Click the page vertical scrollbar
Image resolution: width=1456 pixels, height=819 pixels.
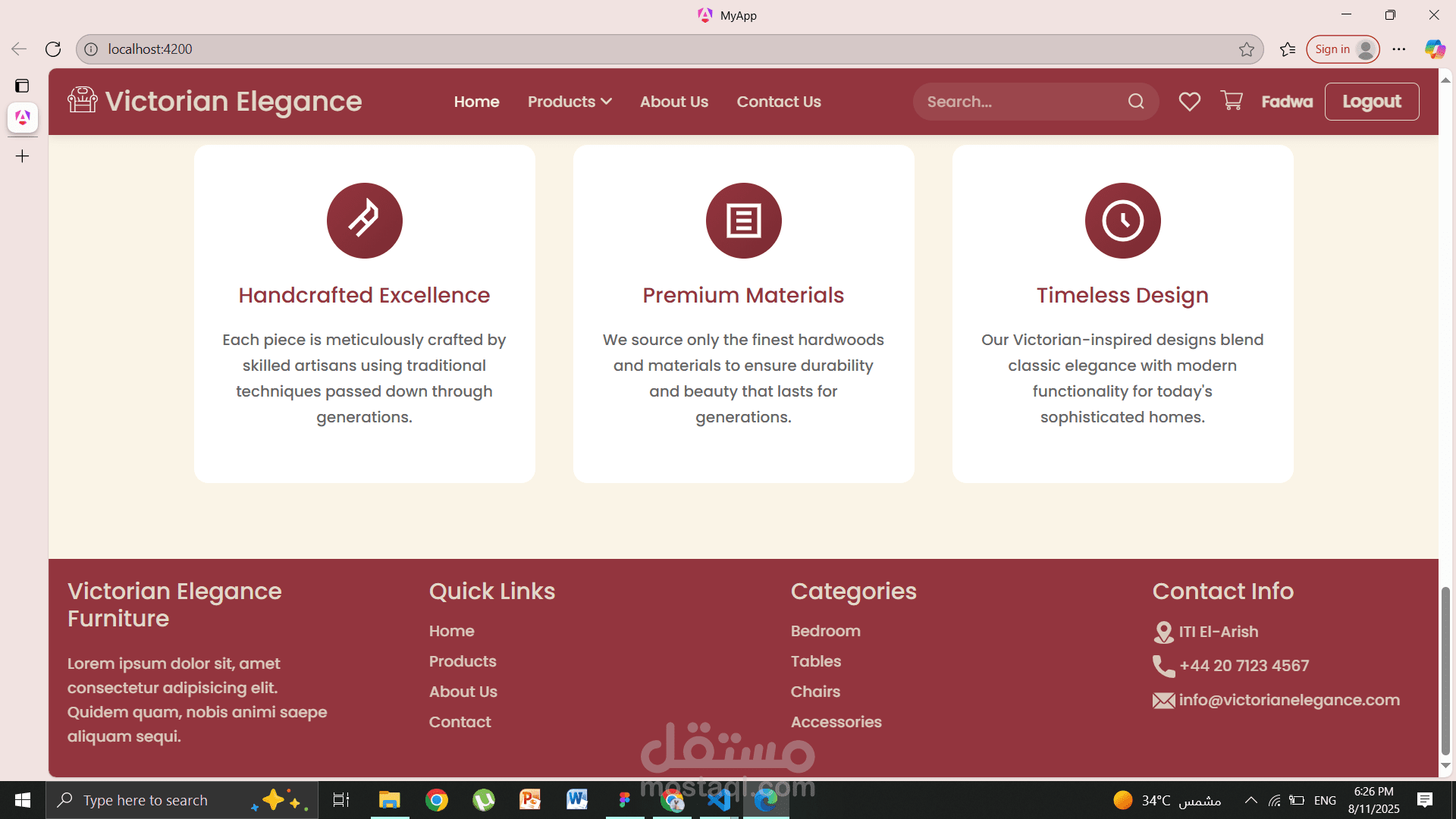point(1445,670)
